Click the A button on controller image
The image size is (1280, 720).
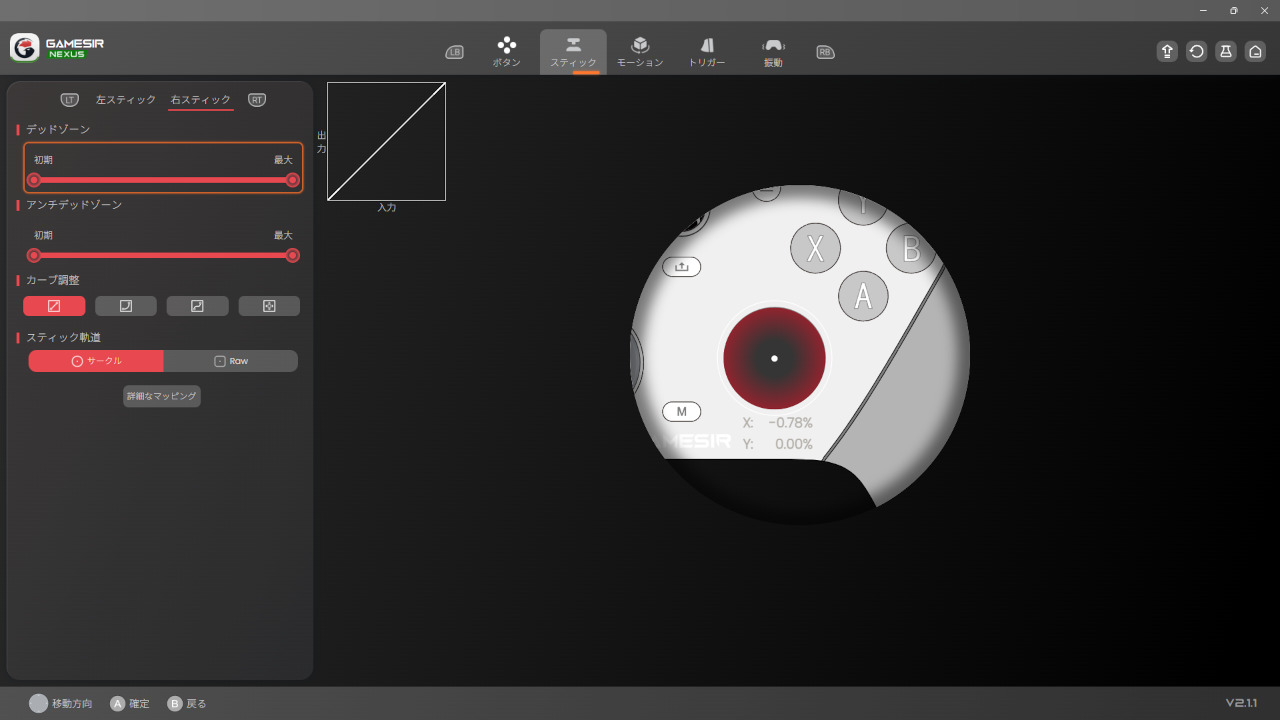click(863, 295)
